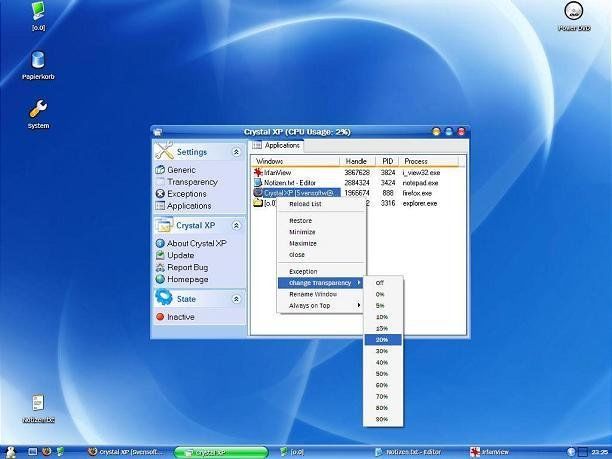Click the red Inactive state icon
The width and height of the screenshot is (612, 459).
(160, 317)
